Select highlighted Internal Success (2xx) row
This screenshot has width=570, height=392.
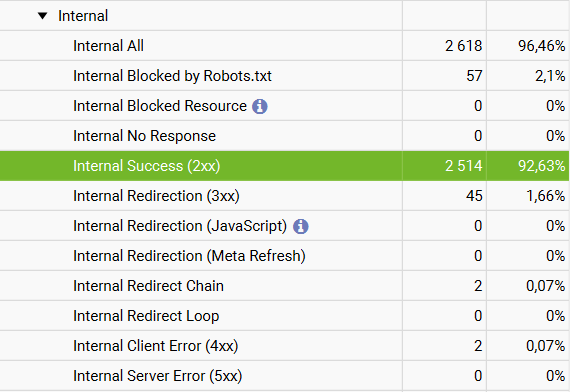click(285, 166)
